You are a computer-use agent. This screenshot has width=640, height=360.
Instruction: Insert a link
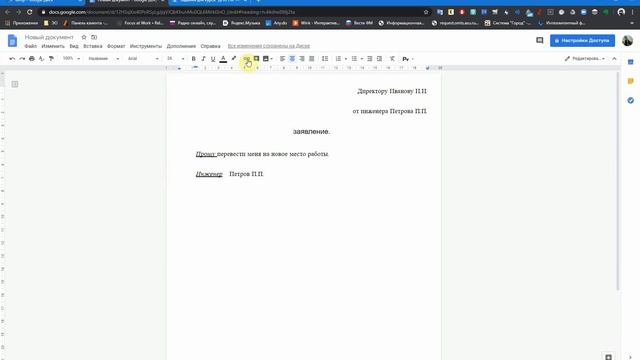(247, 59)
